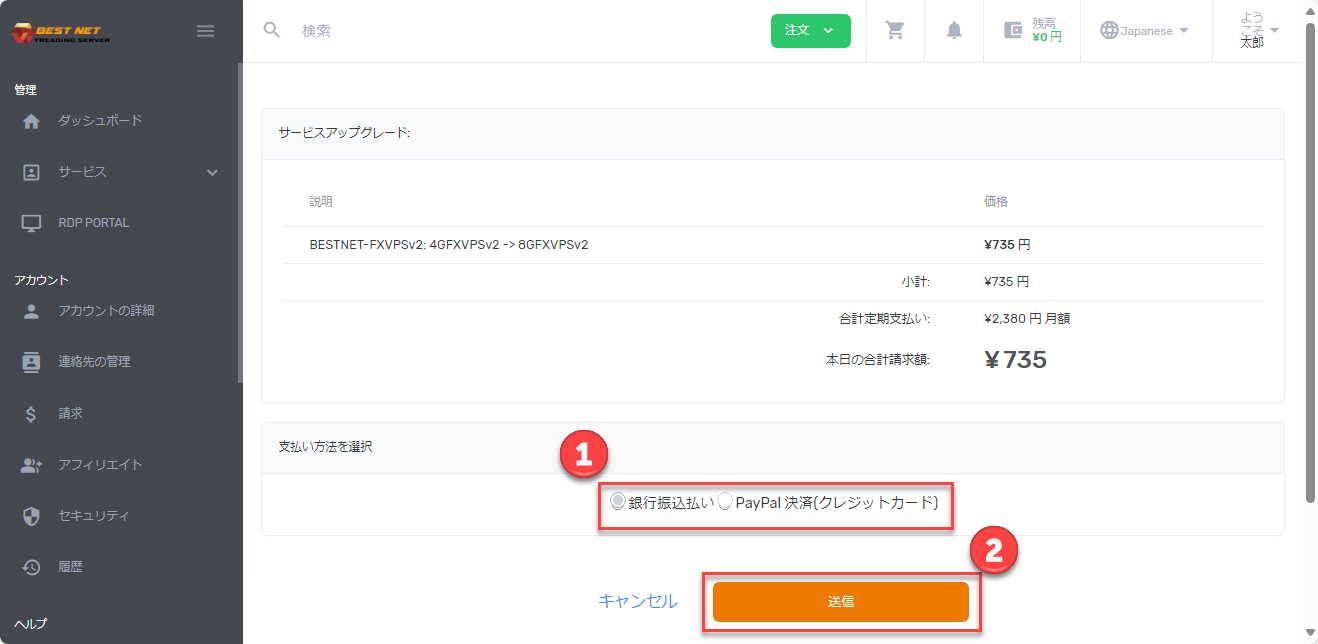
Task: Open the 注文 dropdown menu
Action: [810, 31]
